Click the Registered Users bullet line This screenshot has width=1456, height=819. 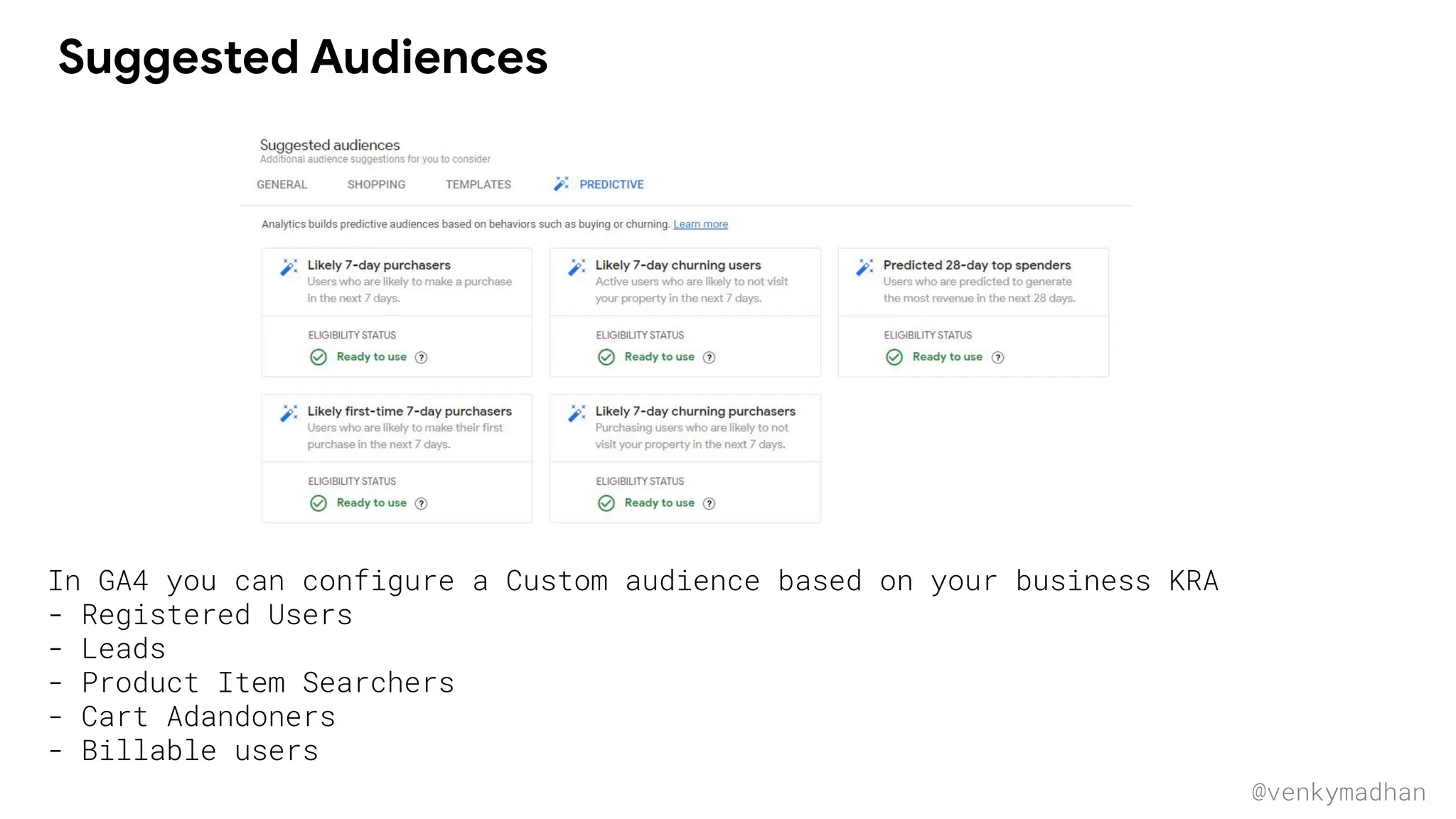coord(201,615)
